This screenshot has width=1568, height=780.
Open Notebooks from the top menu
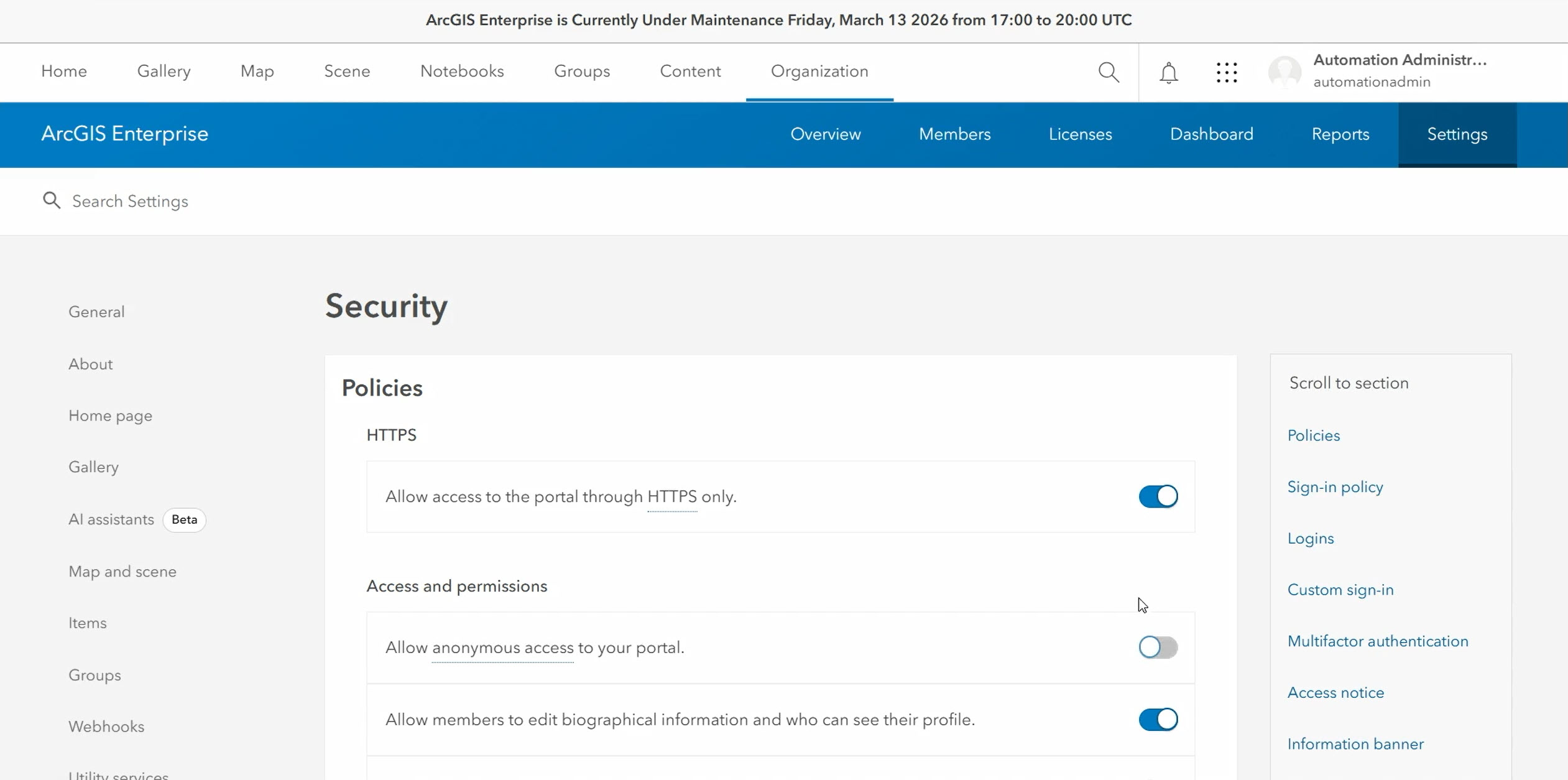462,71
